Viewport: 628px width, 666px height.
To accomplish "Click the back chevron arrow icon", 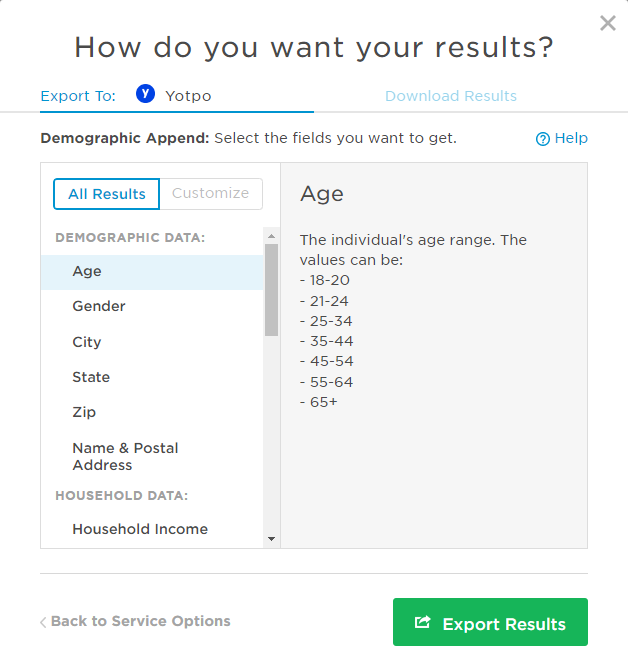I will click(x=43, y=623).
